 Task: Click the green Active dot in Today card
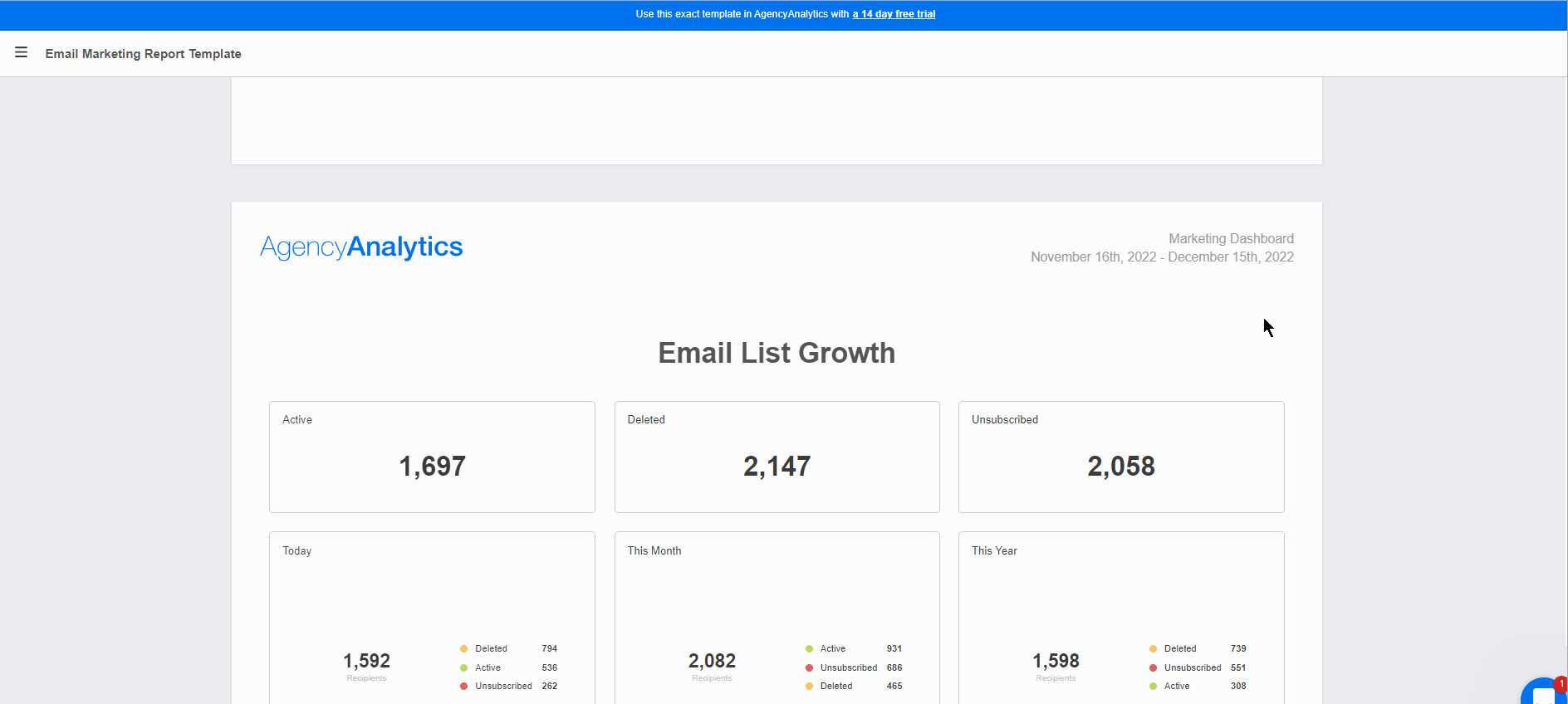(463, 667)
